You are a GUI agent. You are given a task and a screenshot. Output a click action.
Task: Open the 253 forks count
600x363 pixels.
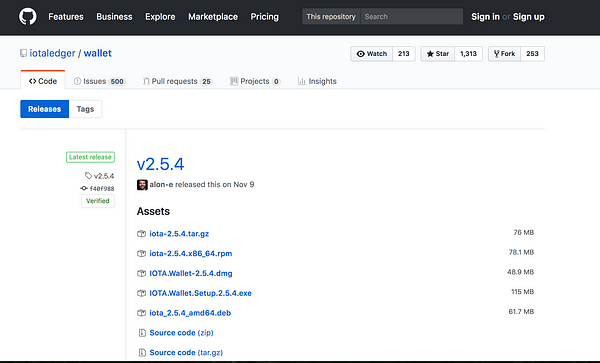tap(532, 54)
